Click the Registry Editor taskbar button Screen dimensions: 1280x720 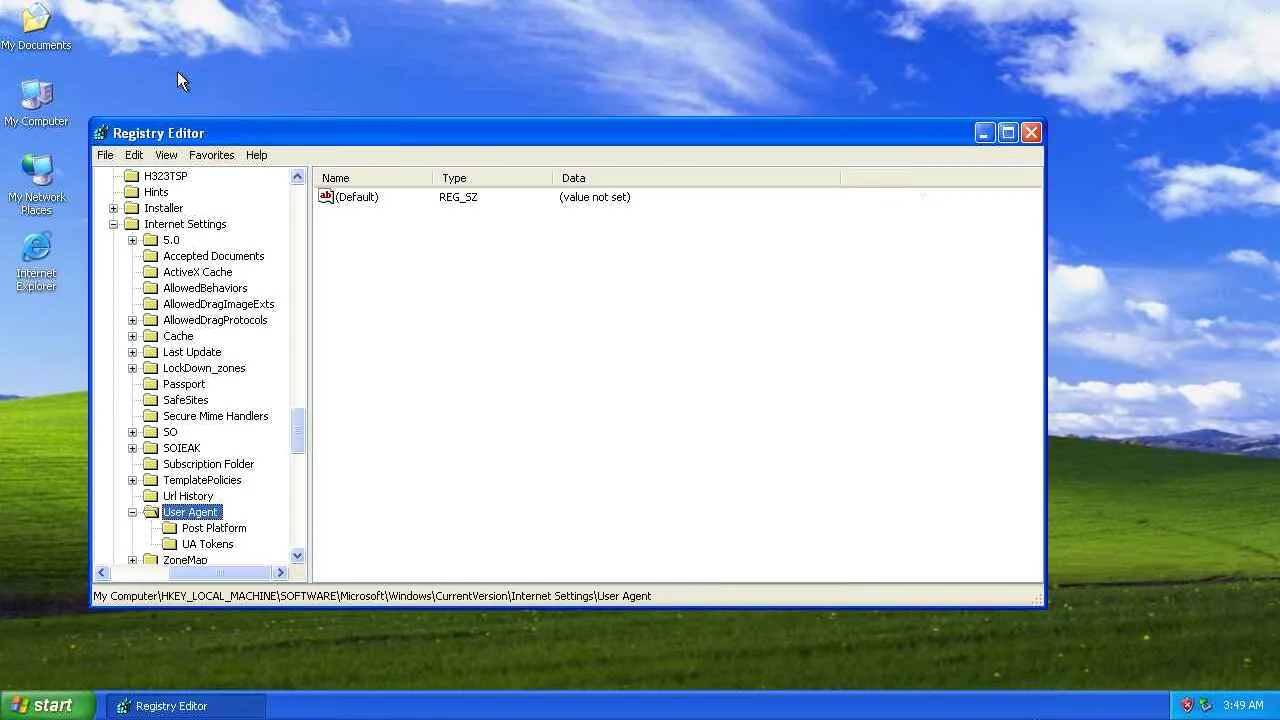pyautogui.click(x=186, y=706)
